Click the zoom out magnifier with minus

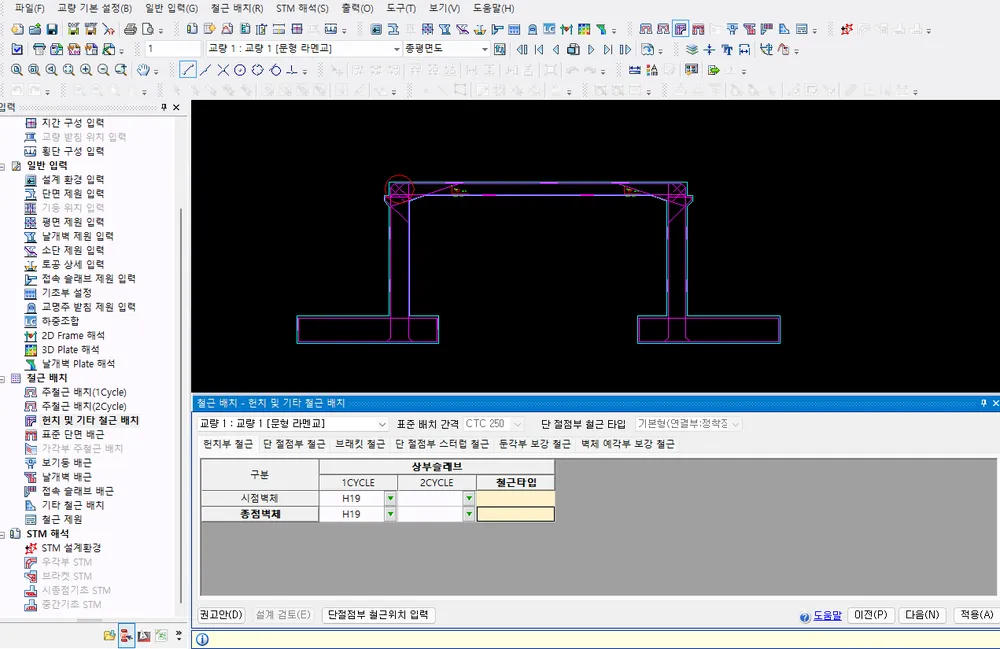[x=103, y=69]
